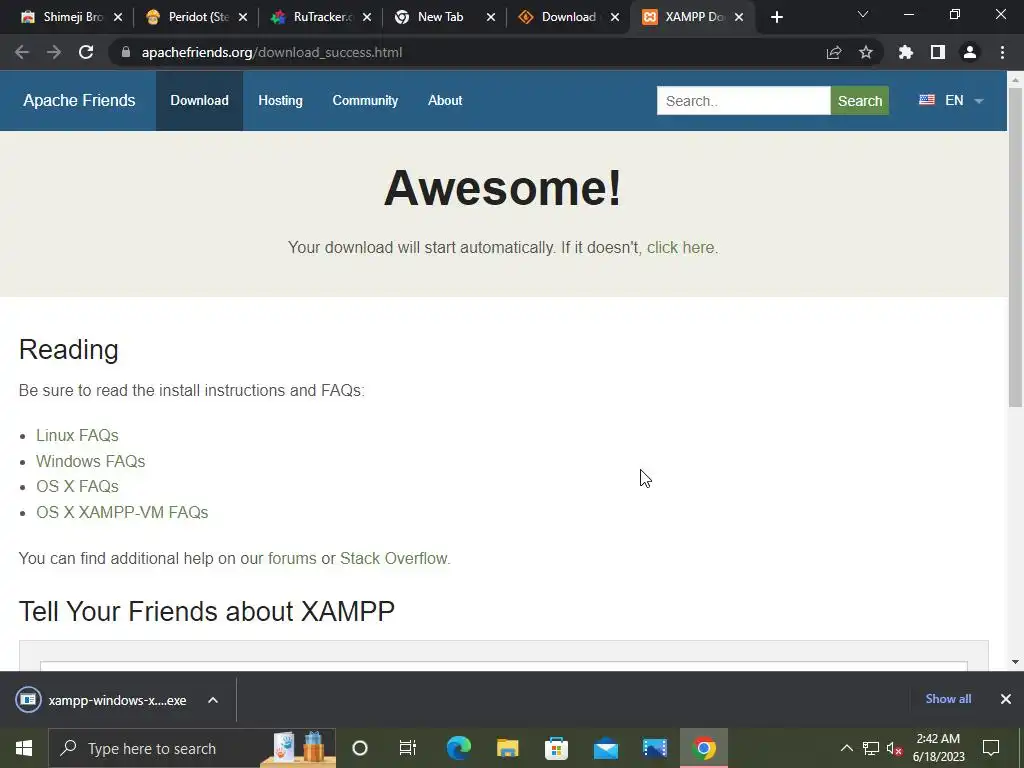Click the browser forward arrow

(54, 52)
